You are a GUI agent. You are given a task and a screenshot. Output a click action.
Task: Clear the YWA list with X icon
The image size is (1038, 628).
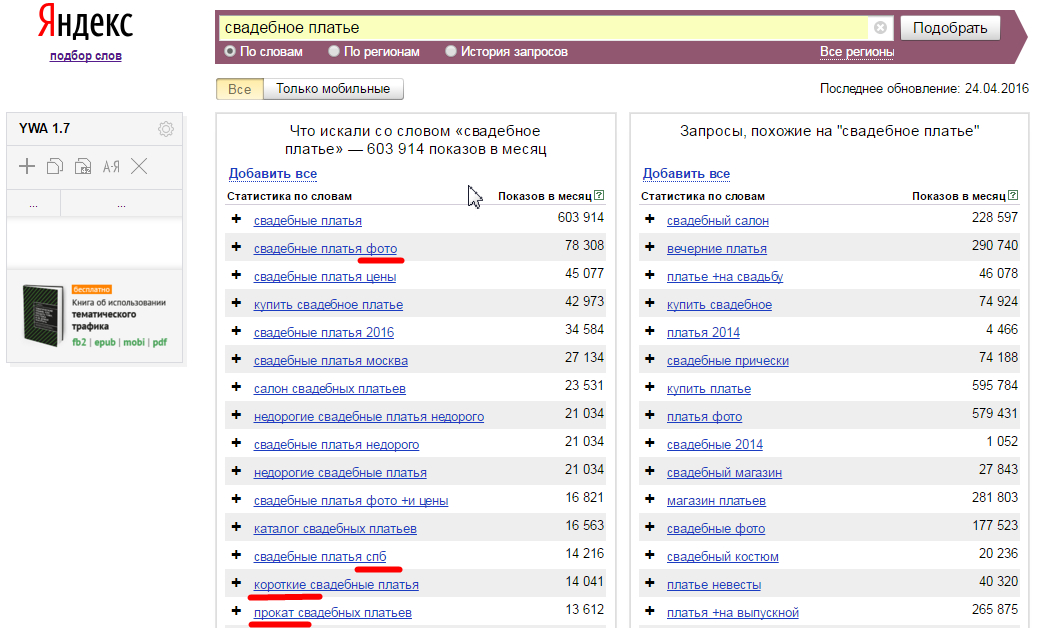pyautogui.click(x=139, y=167)
